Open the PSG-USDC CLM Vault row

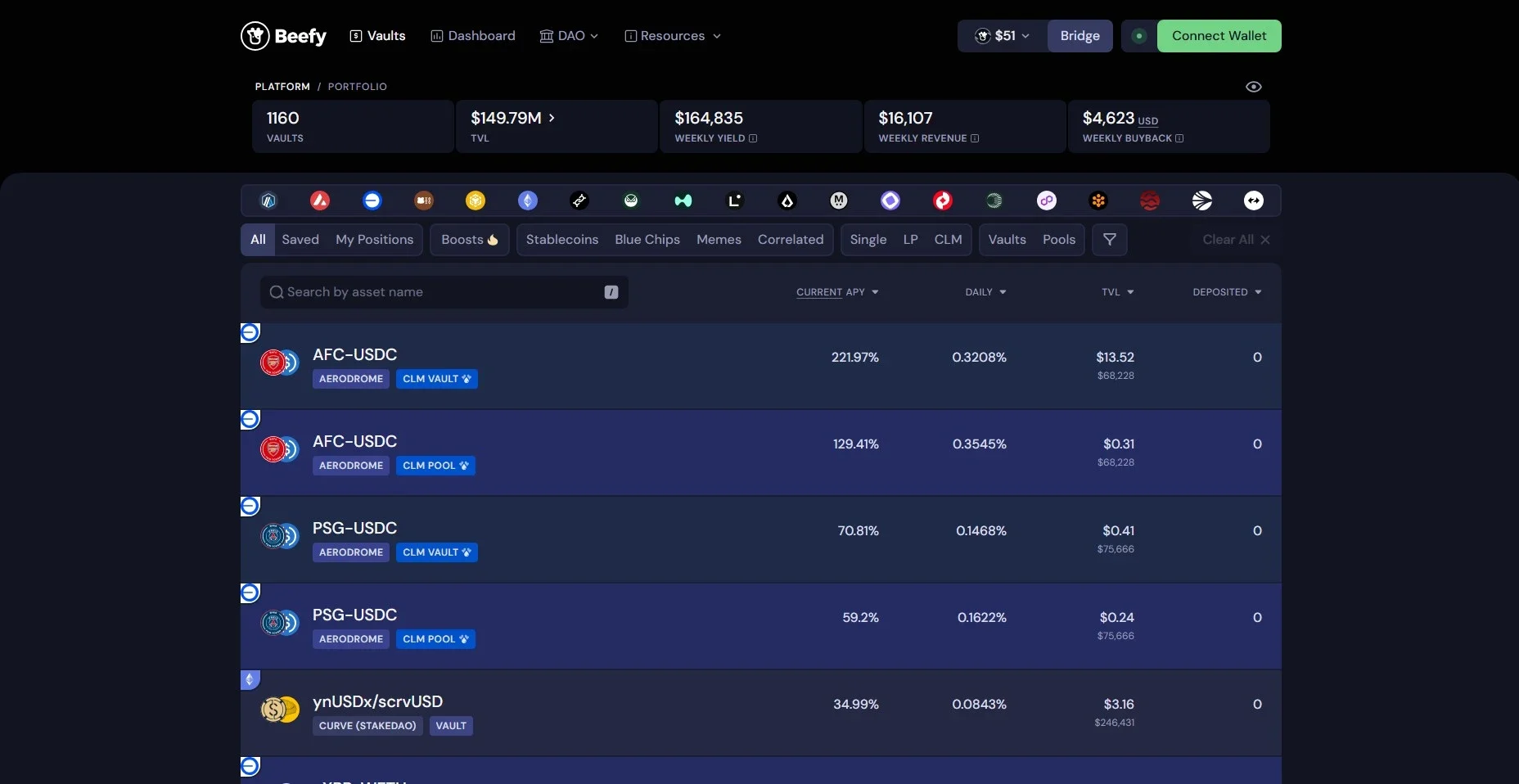pos(761,539)
